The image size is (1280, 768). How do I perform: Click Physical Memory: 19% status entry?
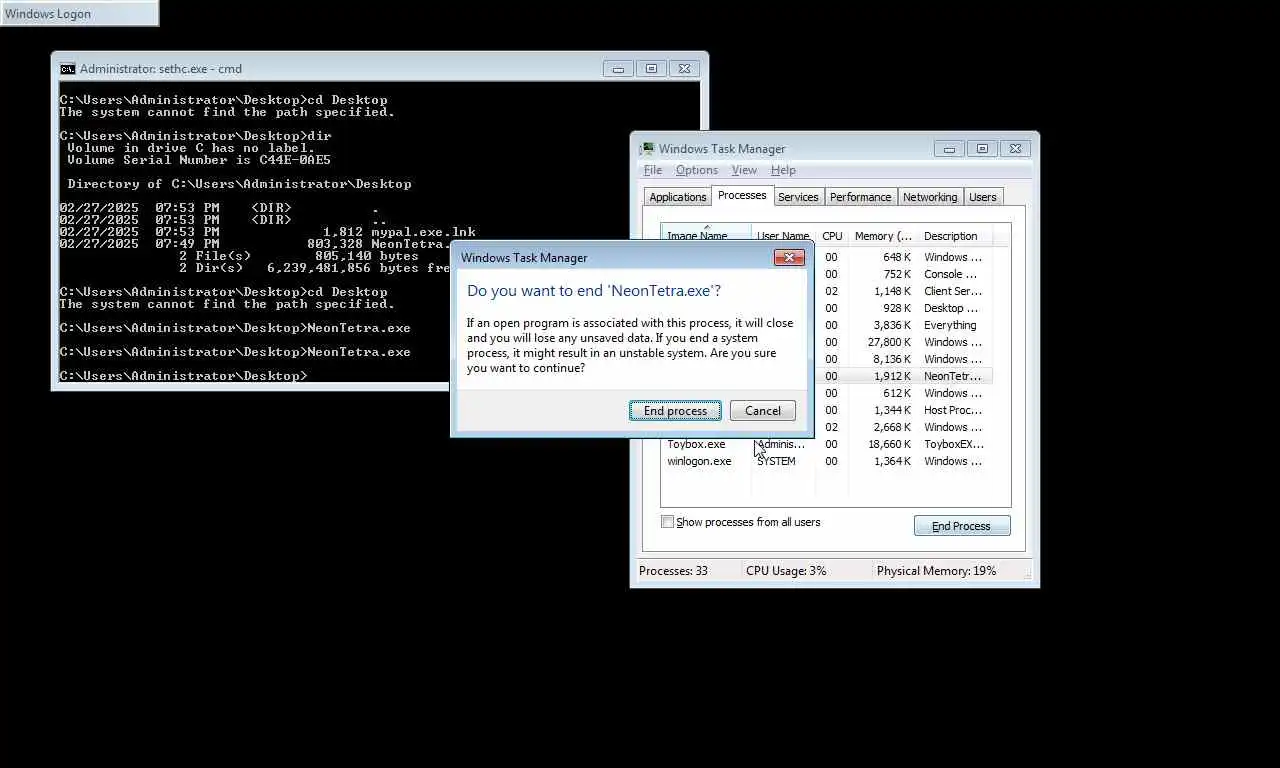tap(936, 571)
